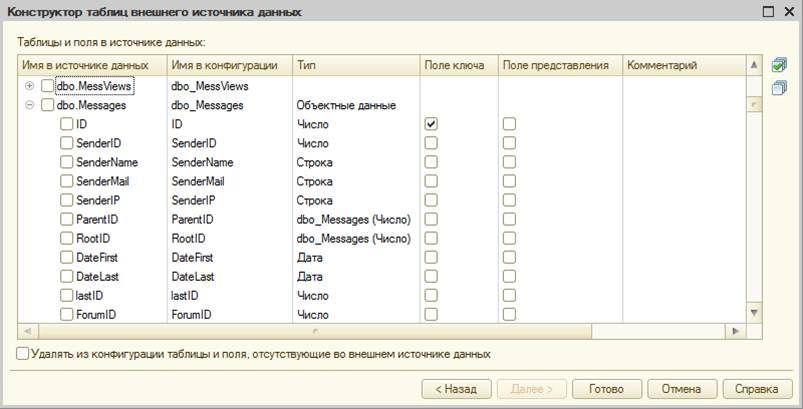Click the Поле ключа column header

click(x=459, y=66)
